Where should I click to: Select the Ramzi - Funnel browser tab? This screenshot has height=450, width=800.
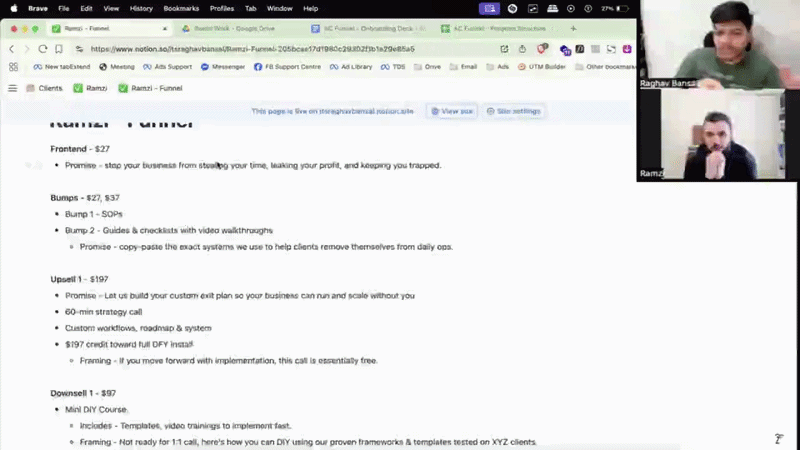[x=108, y=29]
